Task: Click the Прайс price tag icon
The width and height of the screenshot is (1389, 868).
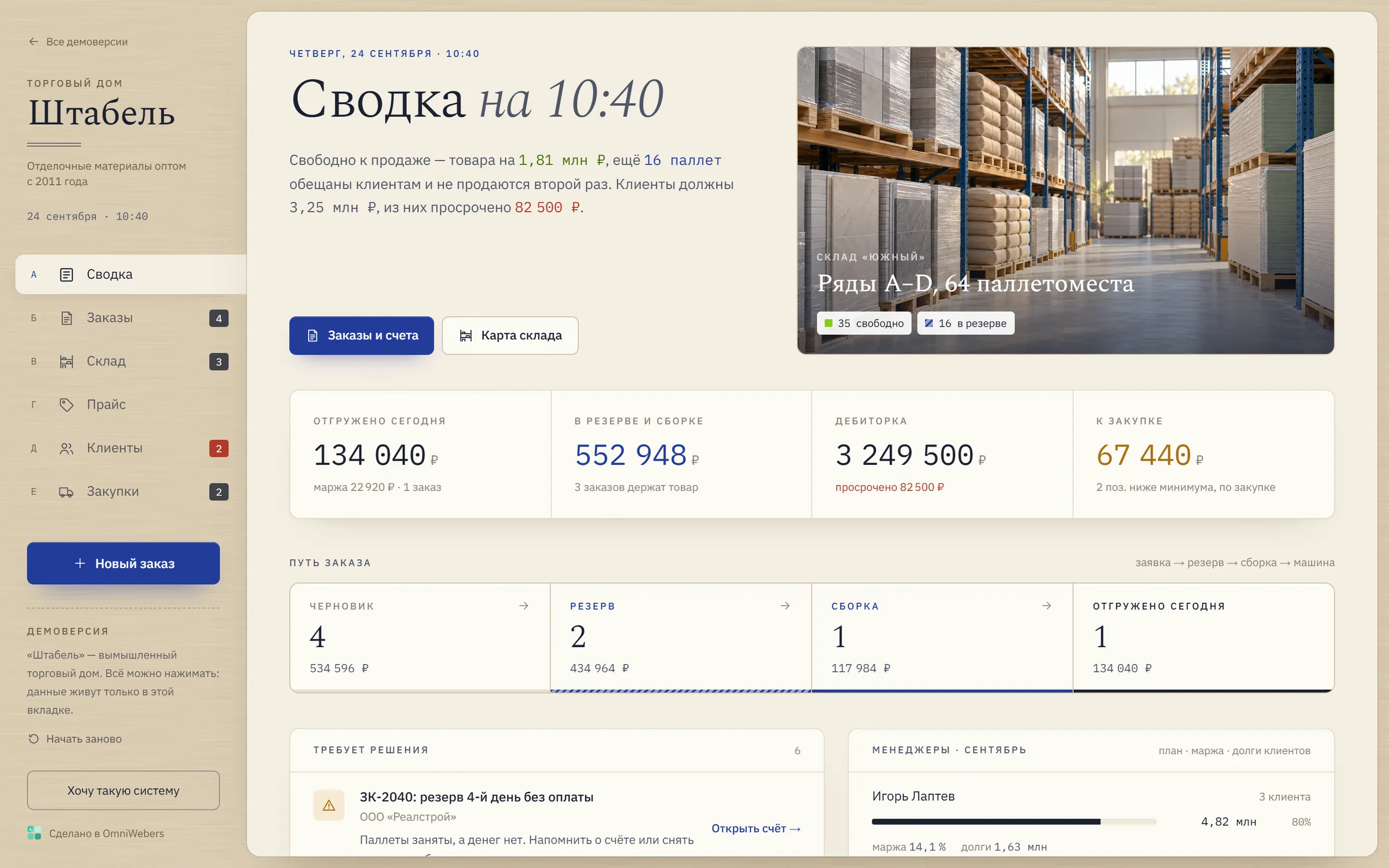Action: [x=67, y=405]
